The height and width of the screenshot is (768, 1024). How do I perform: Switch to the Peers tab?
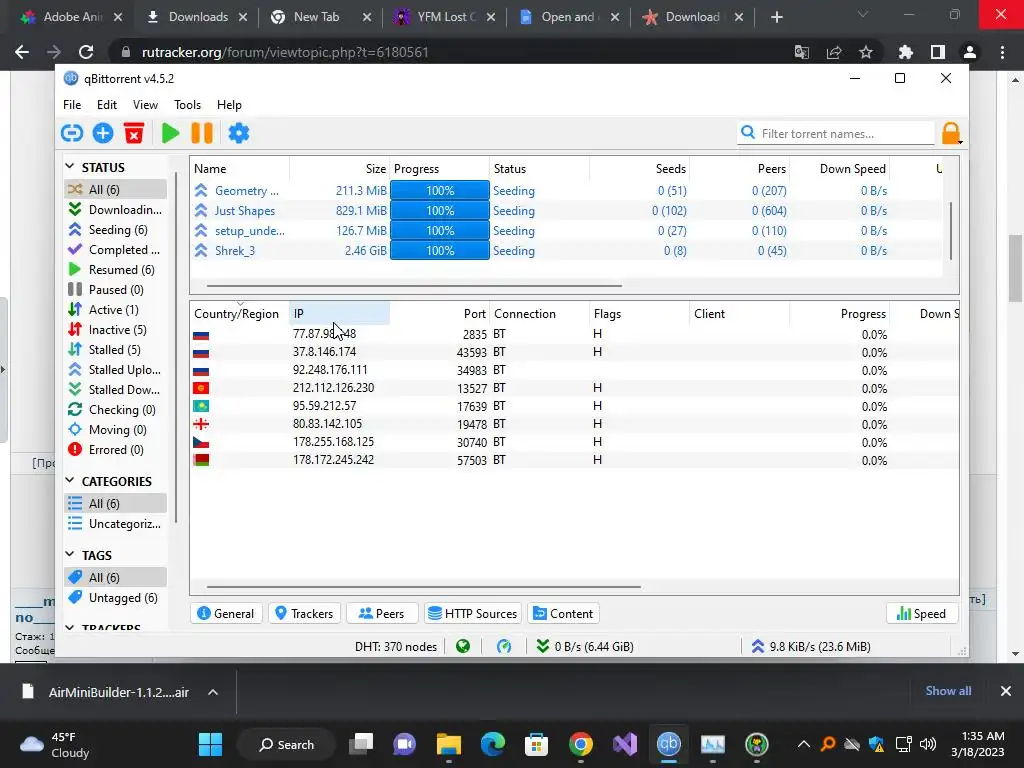pos(382,613)
